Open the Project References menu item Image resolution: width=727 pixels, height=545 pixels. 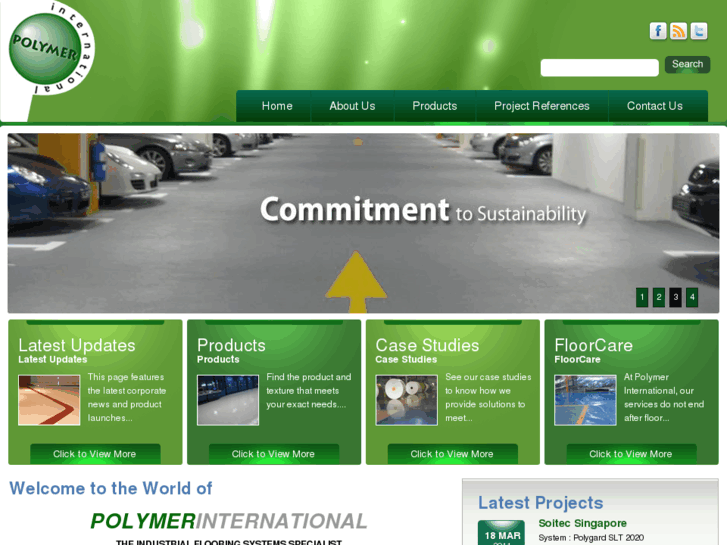542,106
